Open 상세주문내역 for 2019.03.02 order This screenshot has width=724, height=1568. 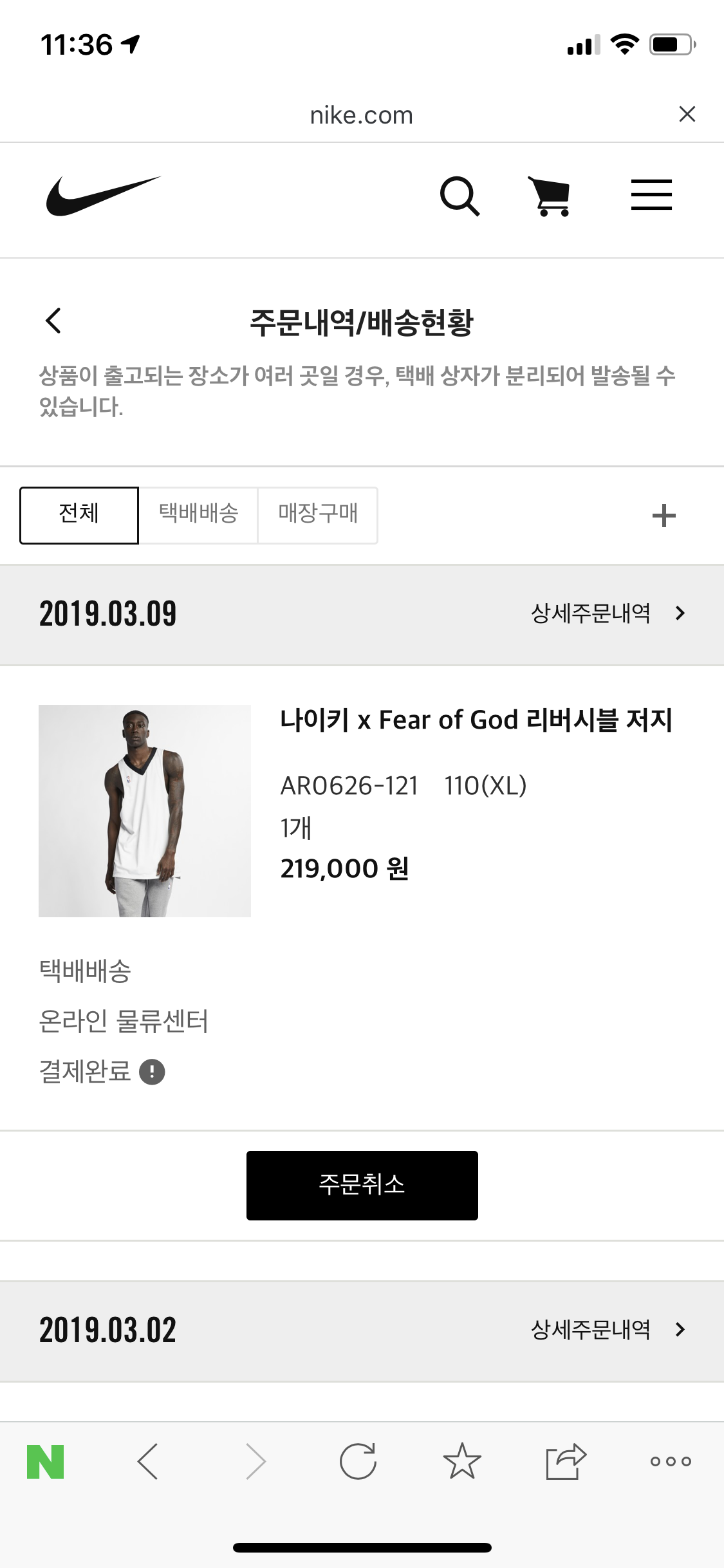(x=607, y=1330)
